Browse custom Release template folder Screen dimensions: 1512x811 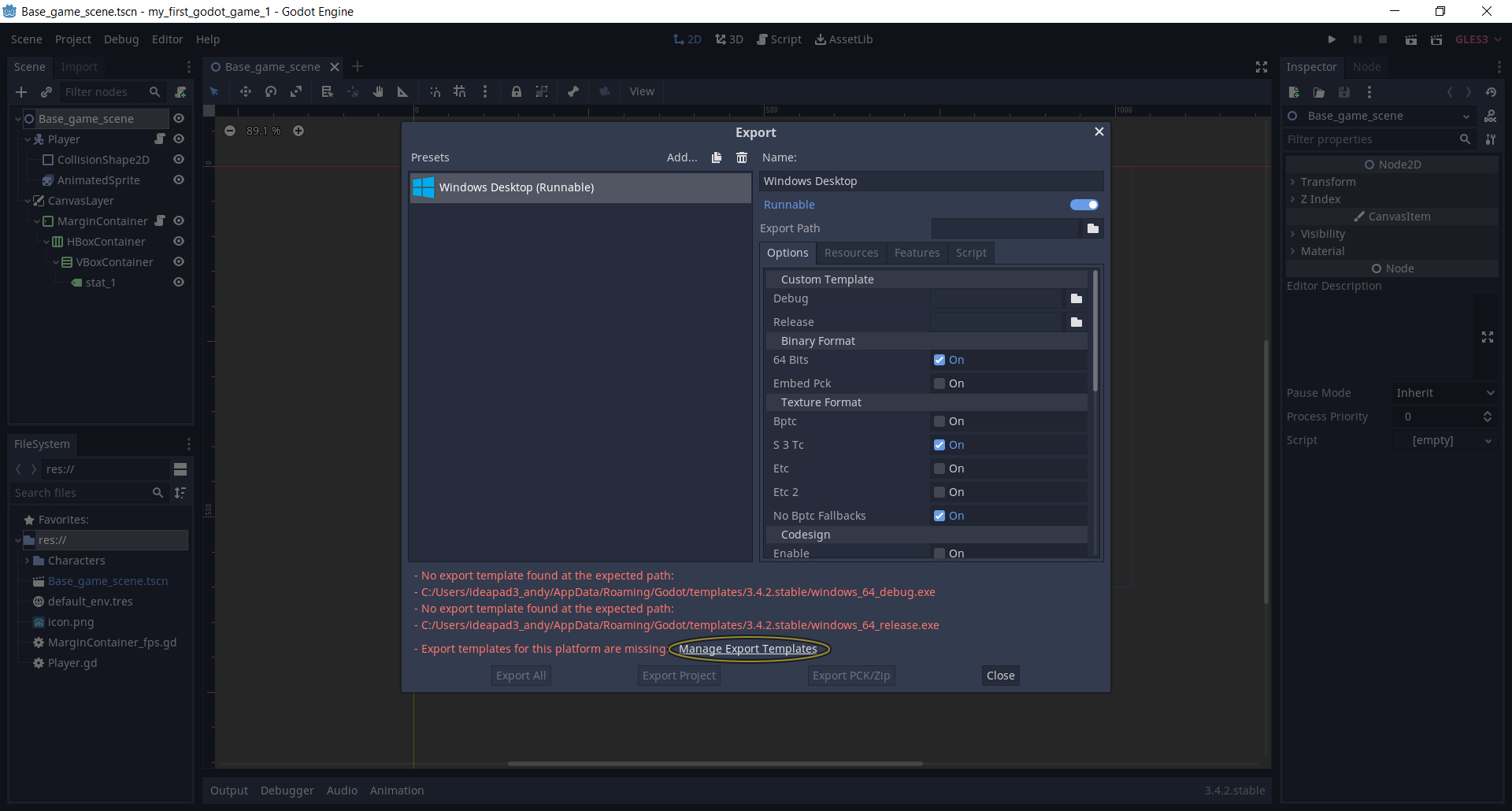coord(1077,322)
